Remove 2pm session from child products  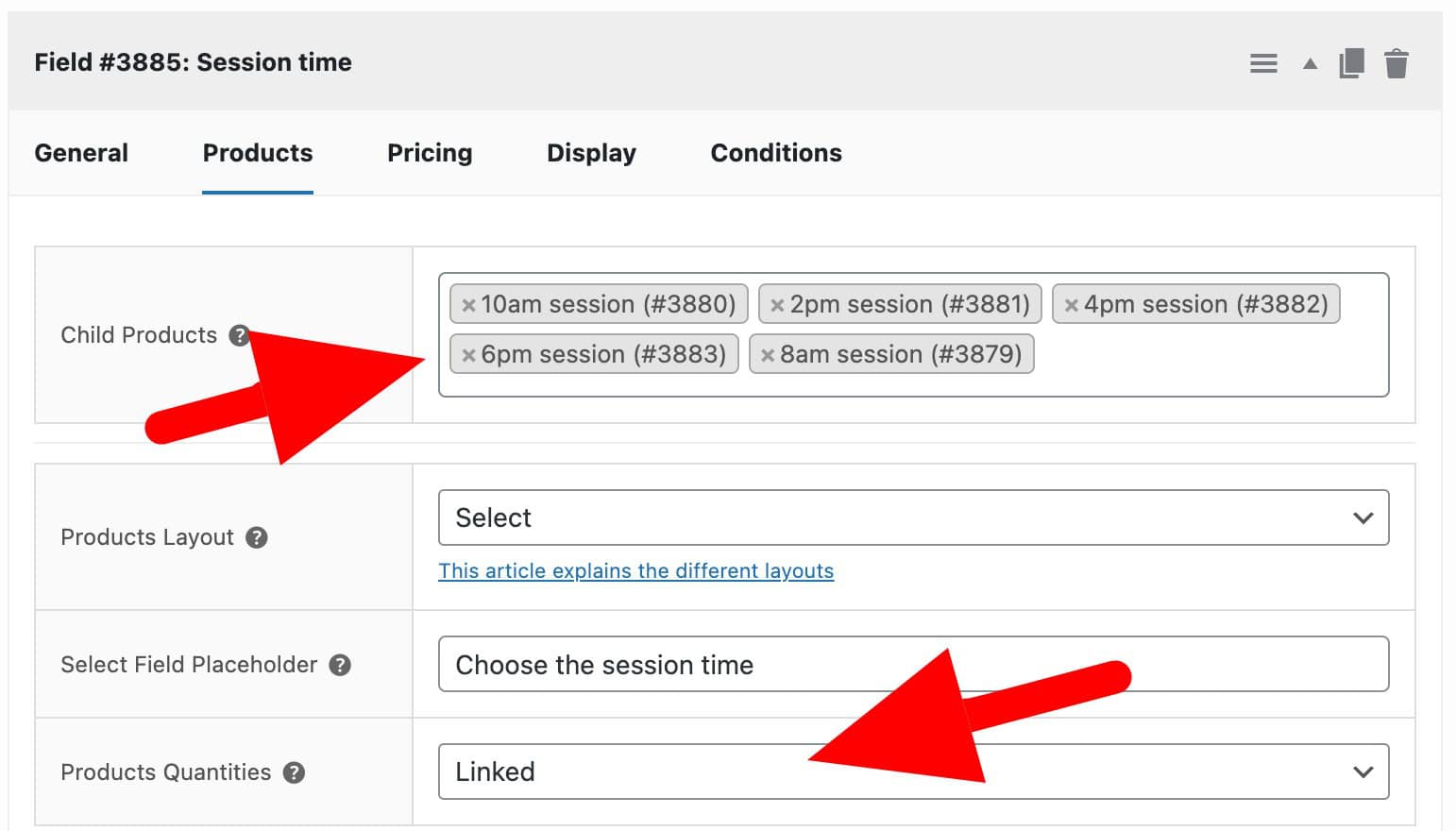pos(777,305)
